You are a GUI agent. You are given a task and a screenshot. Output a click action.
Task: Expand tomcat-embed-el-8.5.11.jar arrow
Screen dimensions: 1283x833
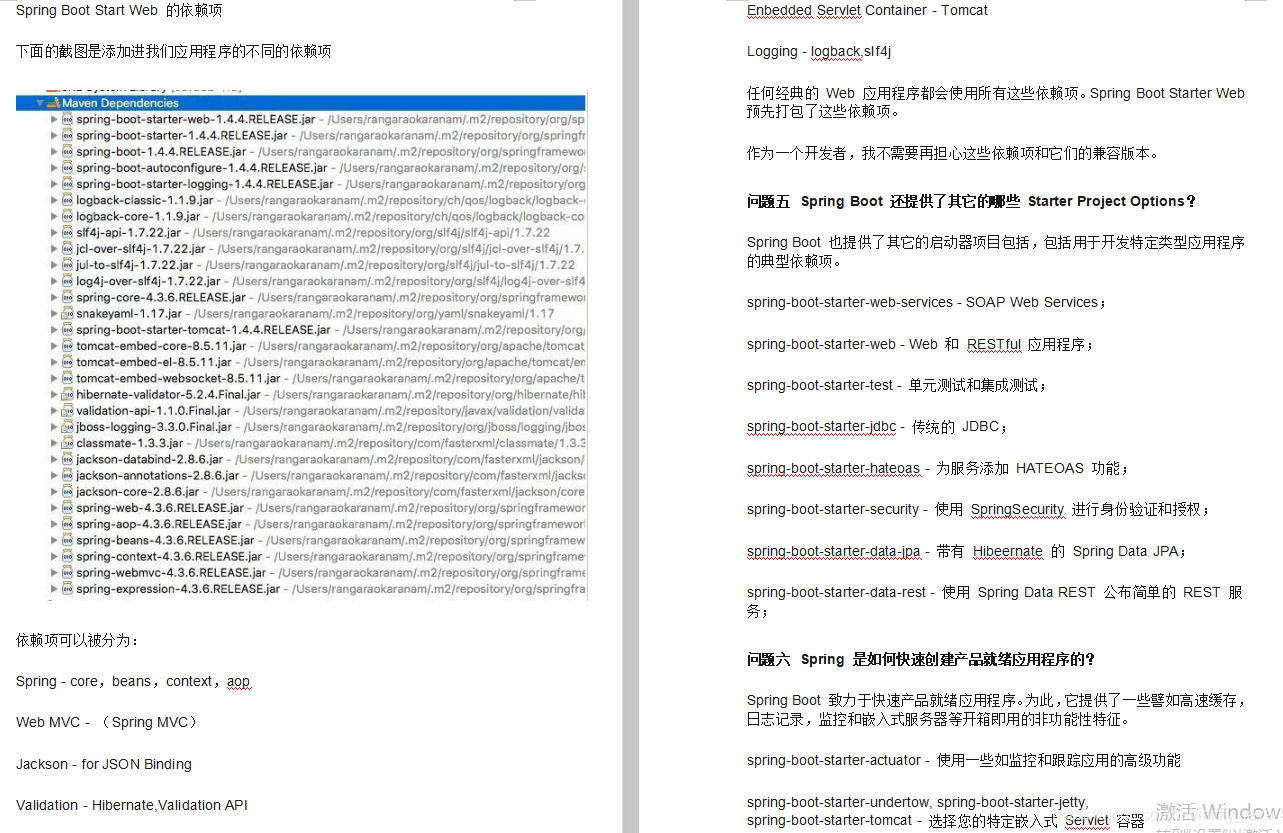54,362
